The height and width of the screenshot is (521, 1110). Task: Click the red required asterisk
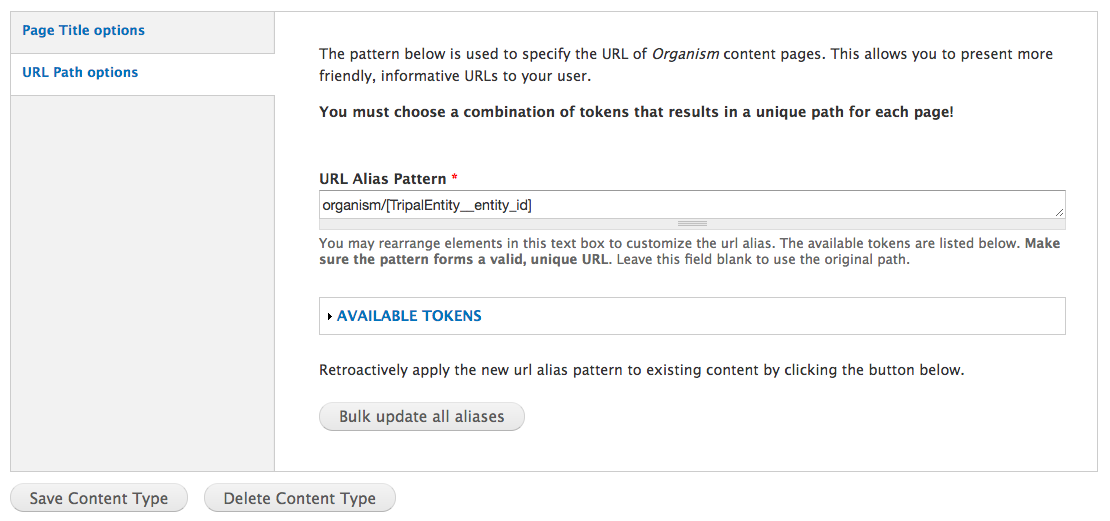pos(455,179)
